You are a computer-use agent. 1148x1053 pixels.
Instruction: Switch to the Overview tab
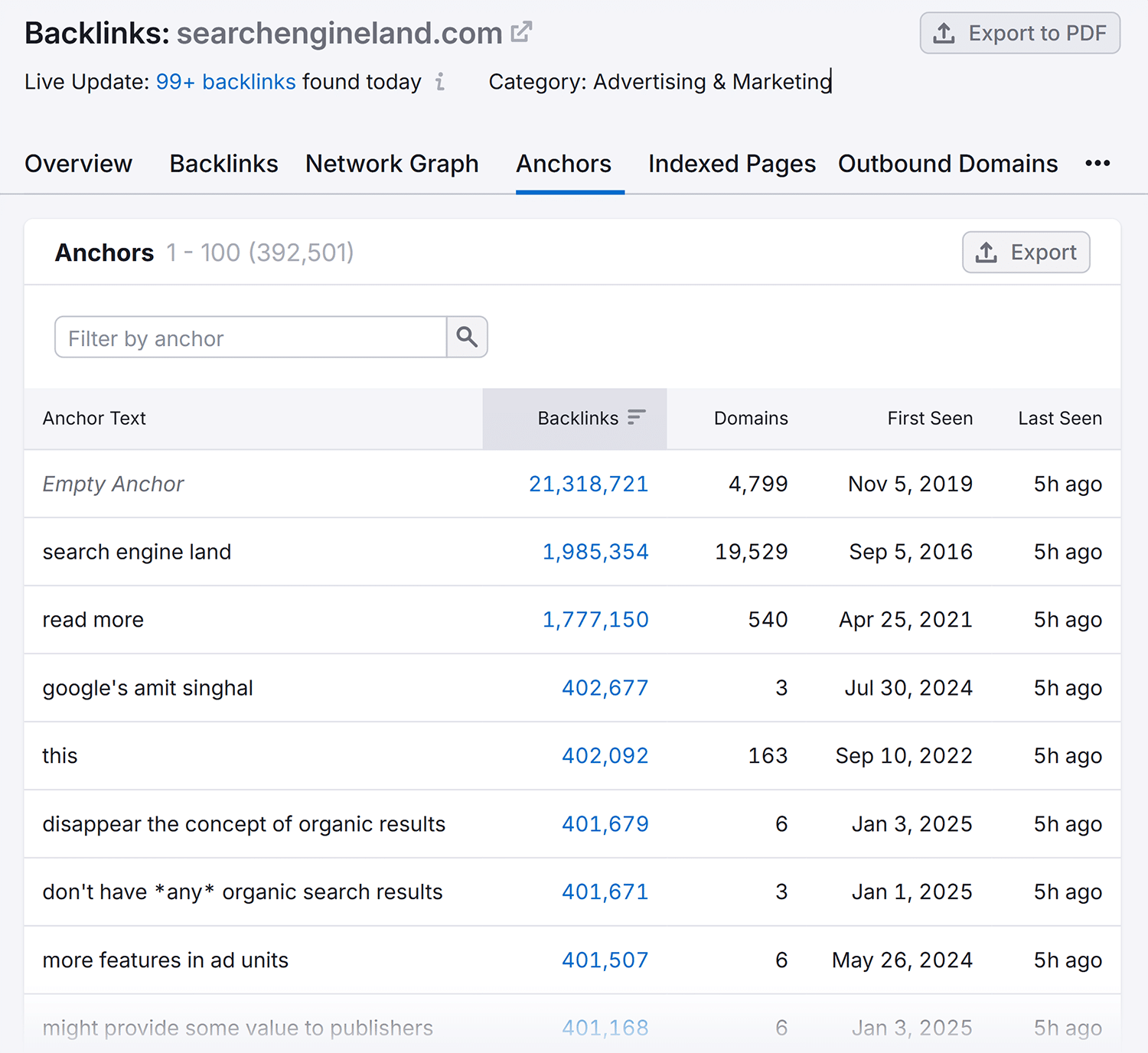(x=79, y=164)
